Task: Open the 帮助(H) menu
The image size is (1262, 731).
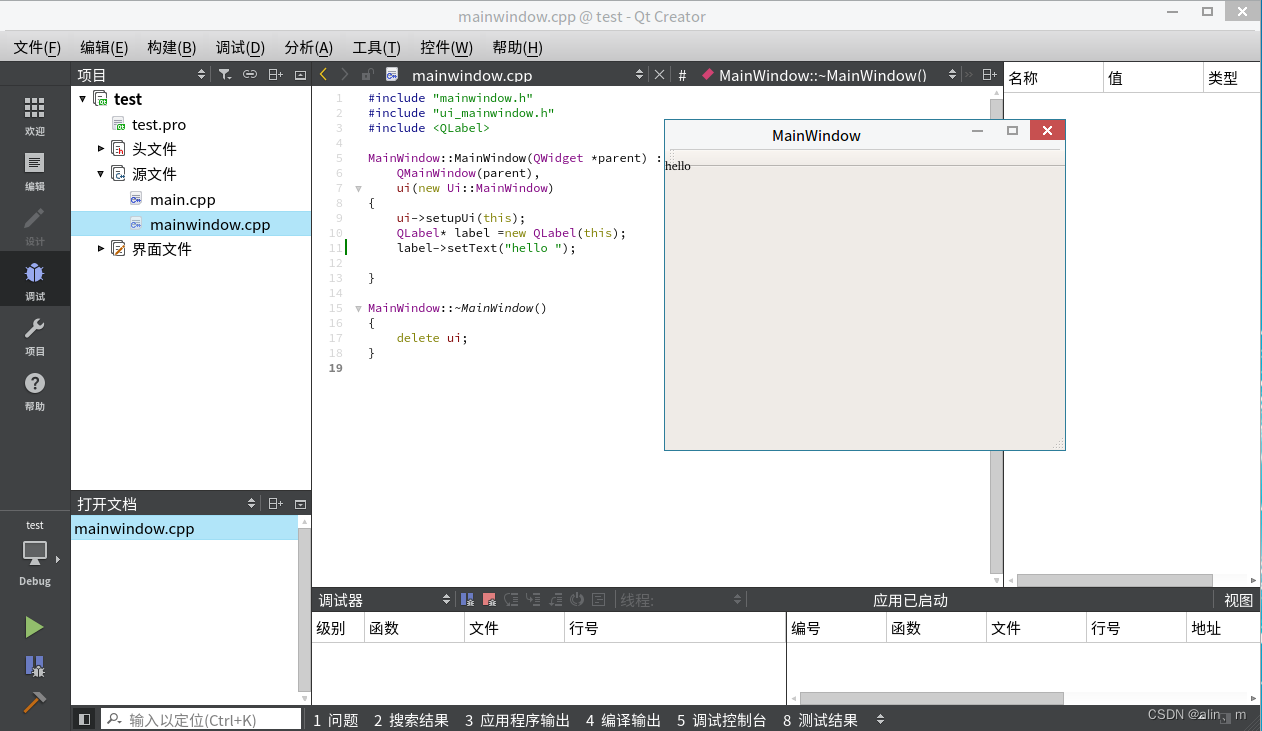Action: (x=517, y=47)
